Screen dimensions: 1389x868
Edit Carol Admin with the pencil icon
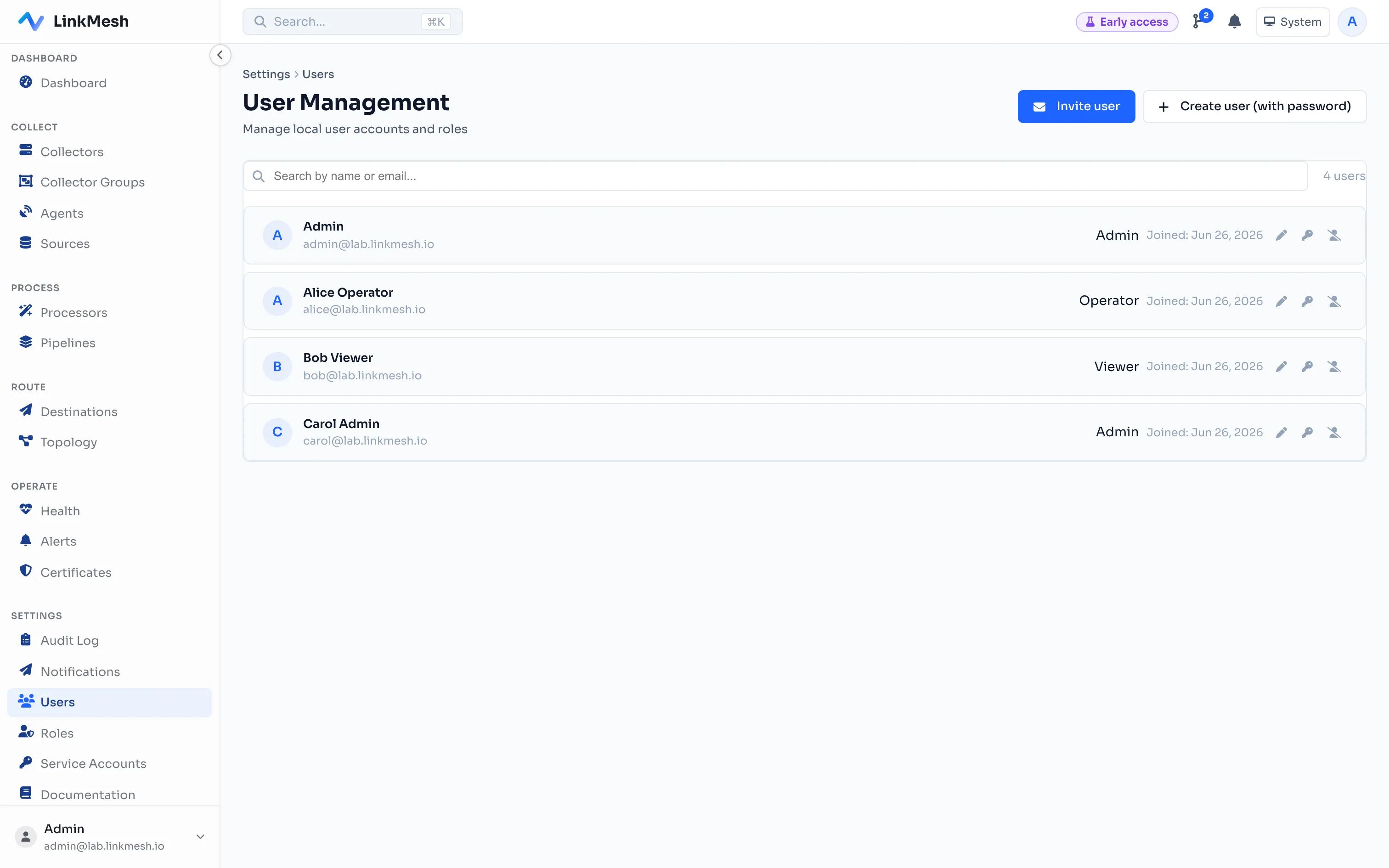point(1281,433)
